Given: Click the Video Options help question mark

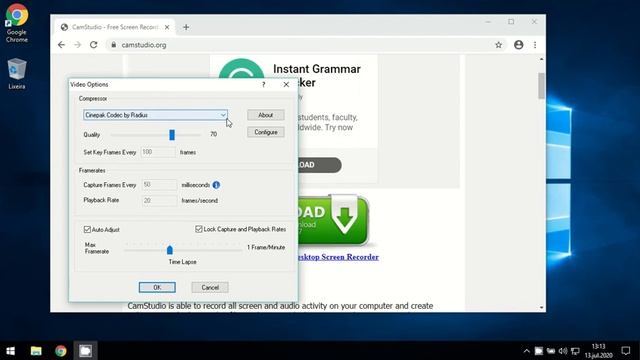Looking at the screenshot, I should (263, 84).
